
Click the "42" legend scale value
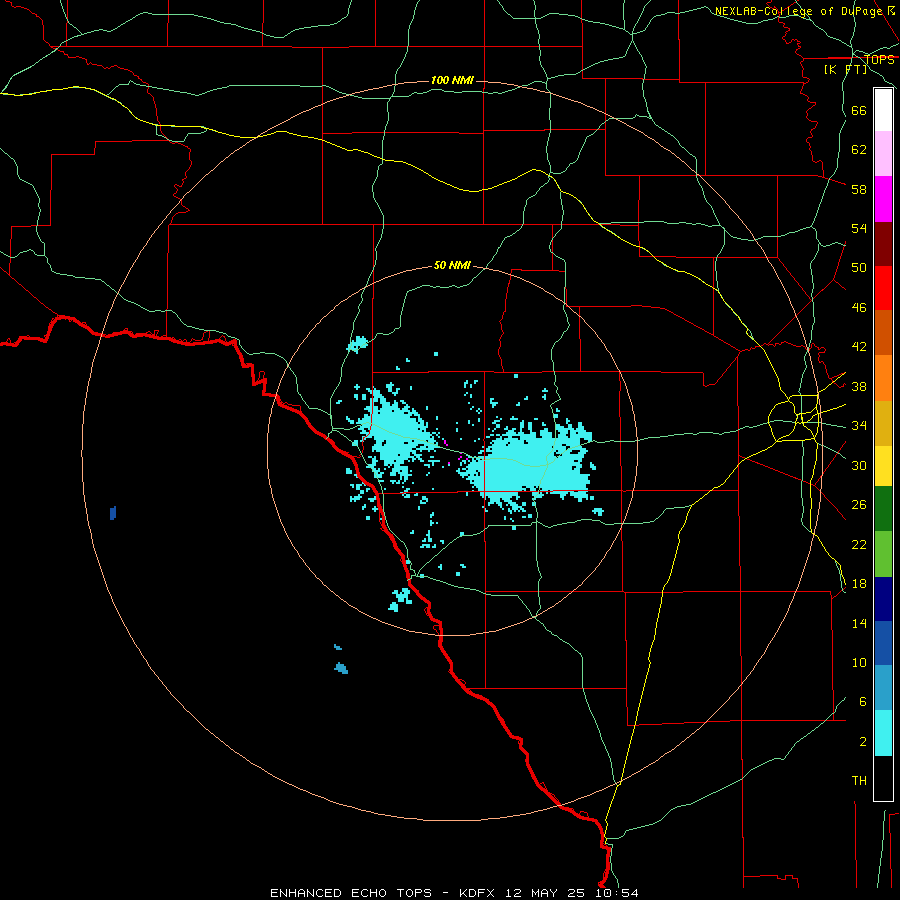[x=859, y=347]
